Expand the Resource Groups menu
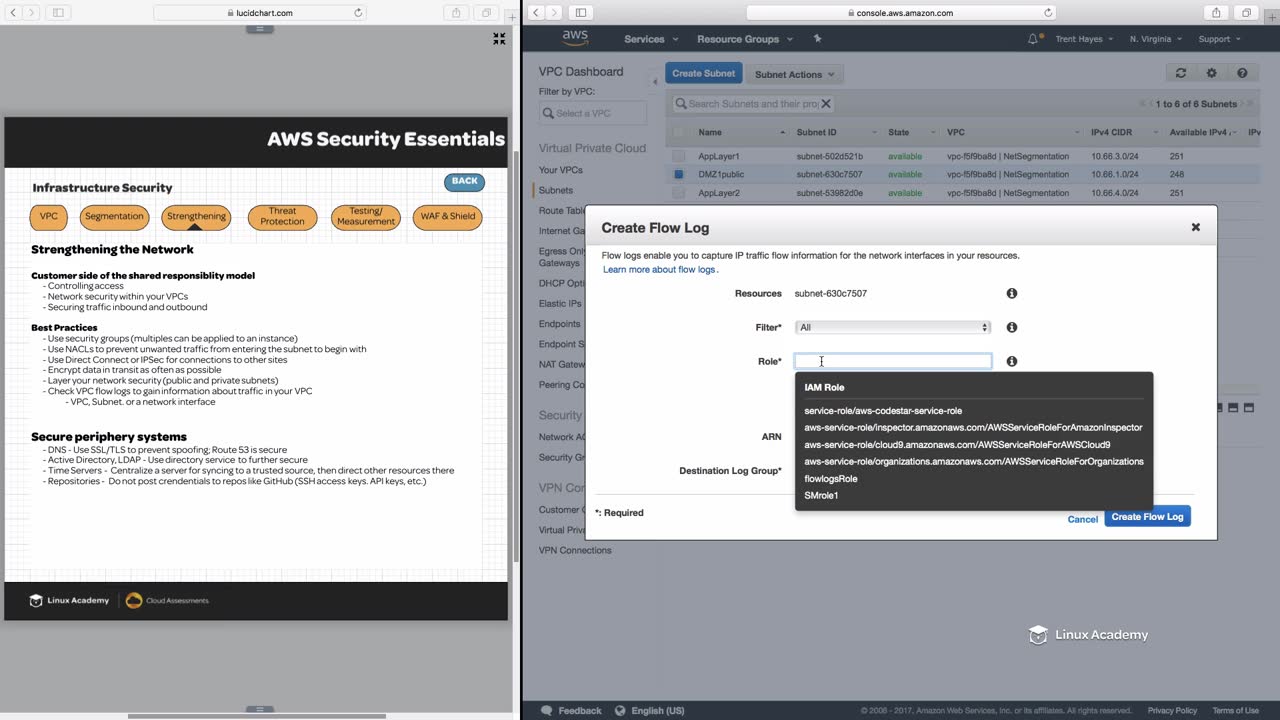 pos(745,39)
